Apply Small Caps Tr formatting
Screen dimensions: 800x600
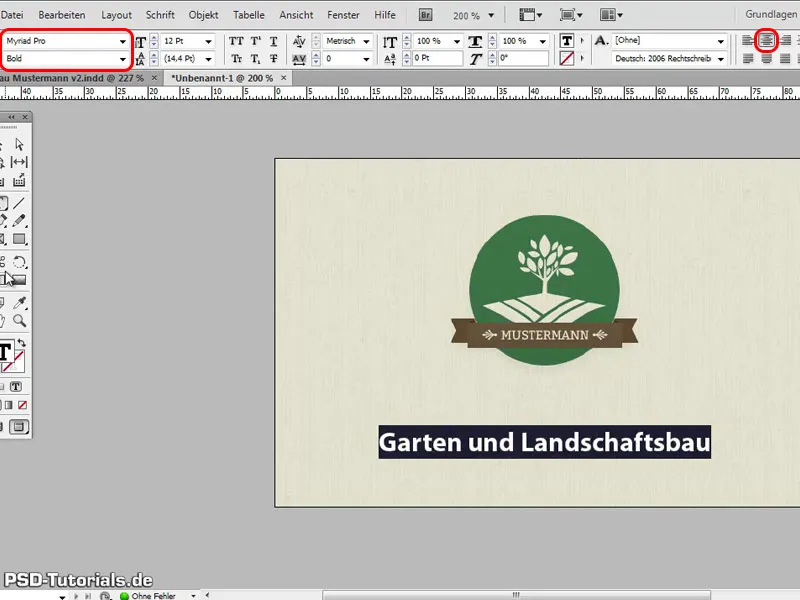pyautogui.click(x=236, y=59)
